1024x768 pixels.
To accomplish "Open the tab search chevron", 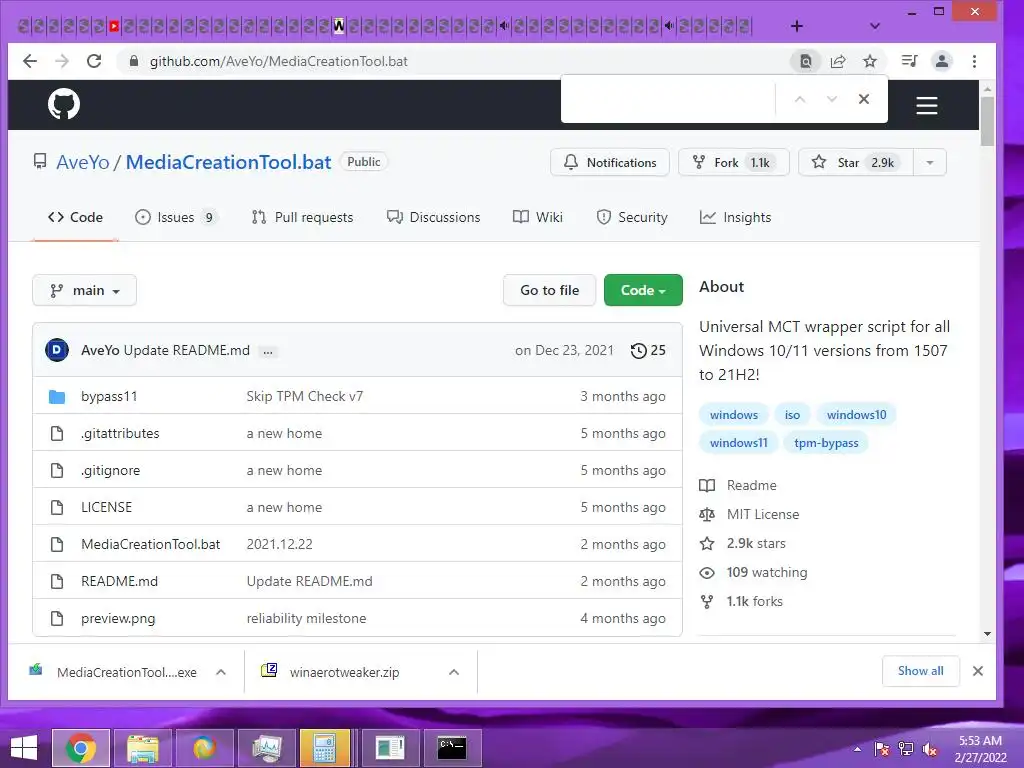I will tap(875, 26).
